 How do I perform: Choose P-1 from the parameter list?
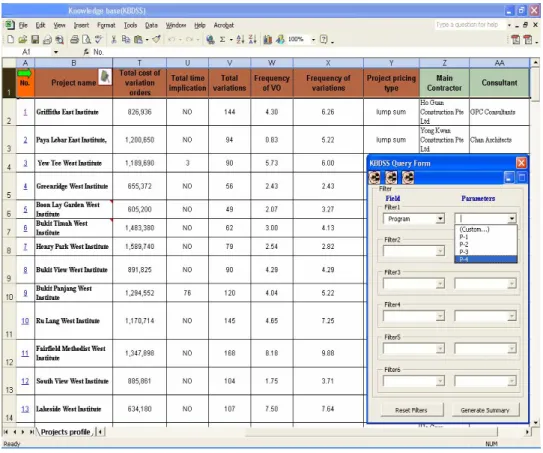pyautogui.click(x=486, y=237)
